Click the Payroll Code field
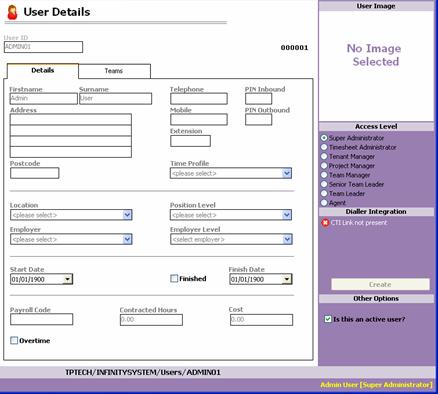Image resolution: width=438 pixels, height=394 pixels. [41, 319]
